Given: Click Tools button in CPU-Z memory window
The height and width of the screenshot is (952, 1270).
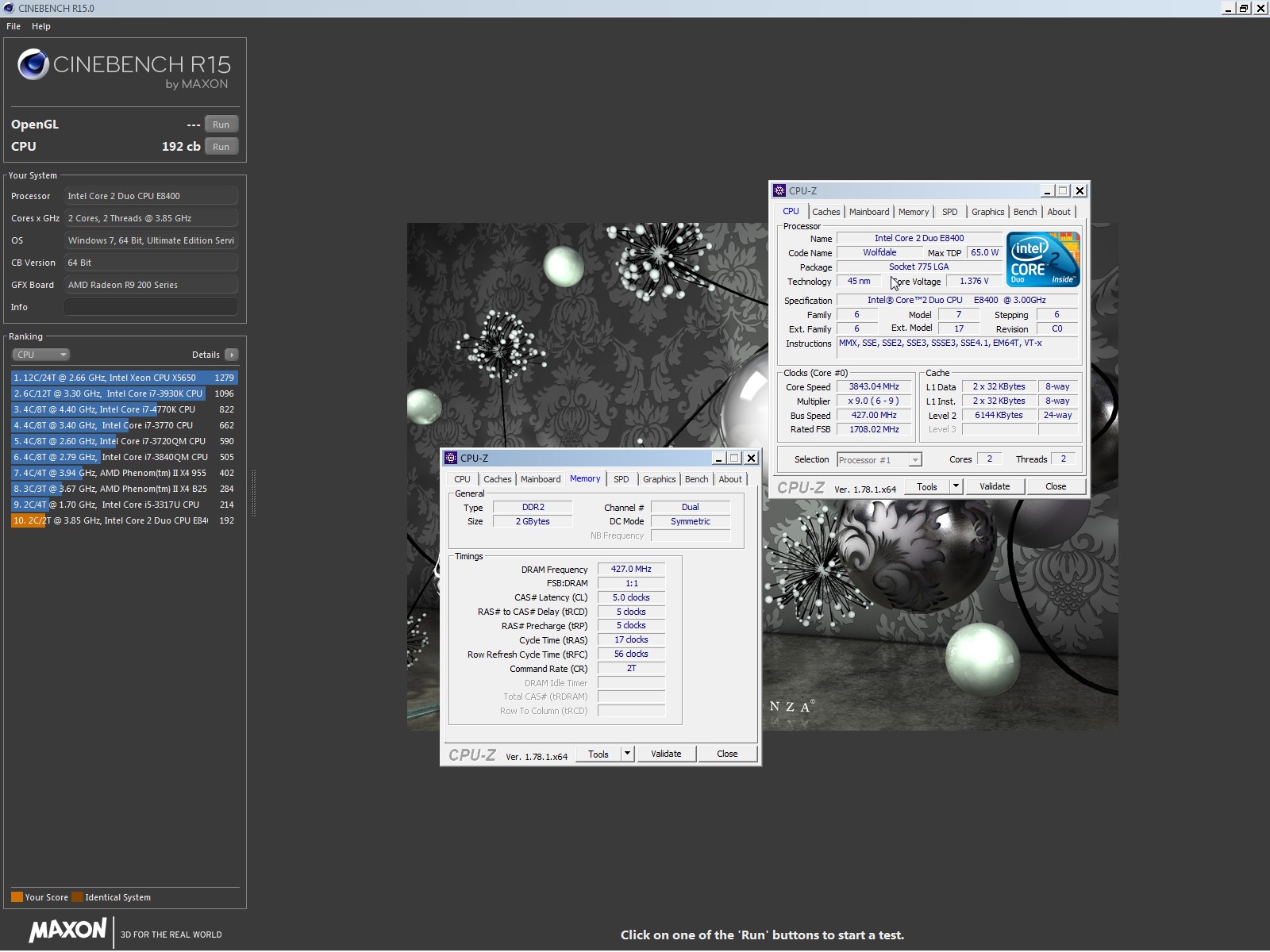Looking at the screenshot, I should 598,754.
